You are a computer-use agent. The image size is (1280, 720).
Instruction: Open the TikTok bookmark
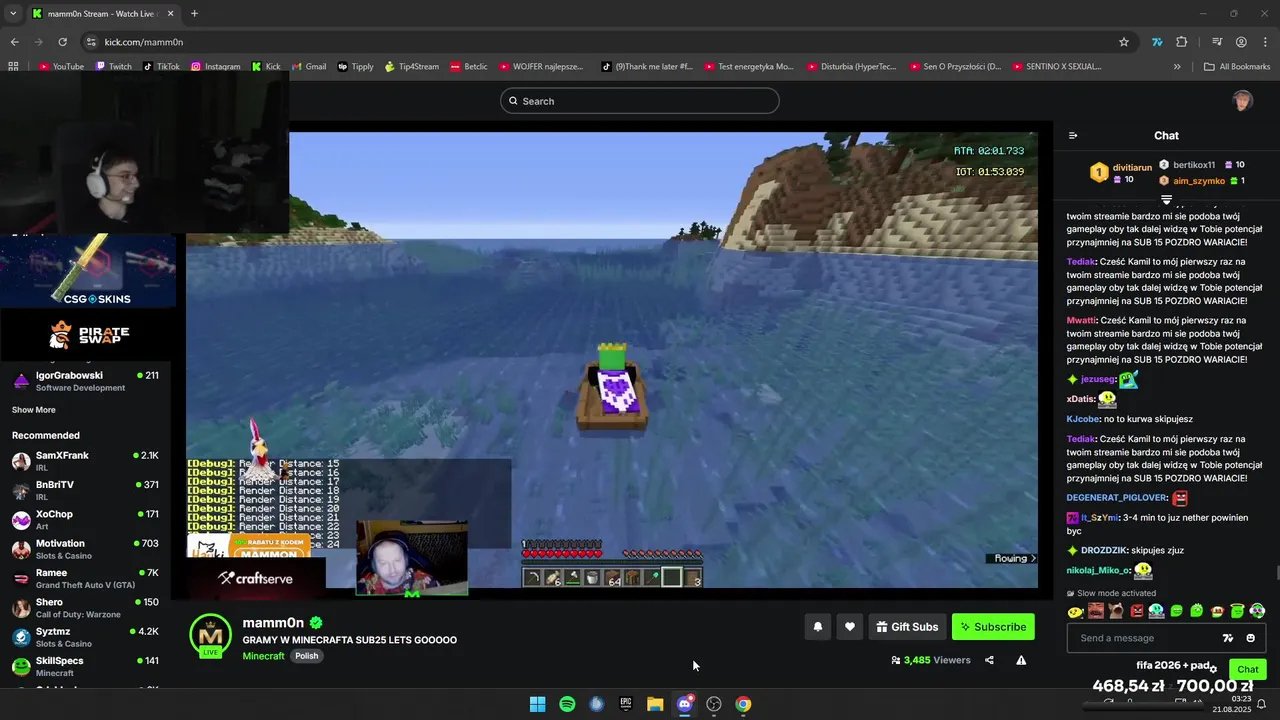coord(161,66)
